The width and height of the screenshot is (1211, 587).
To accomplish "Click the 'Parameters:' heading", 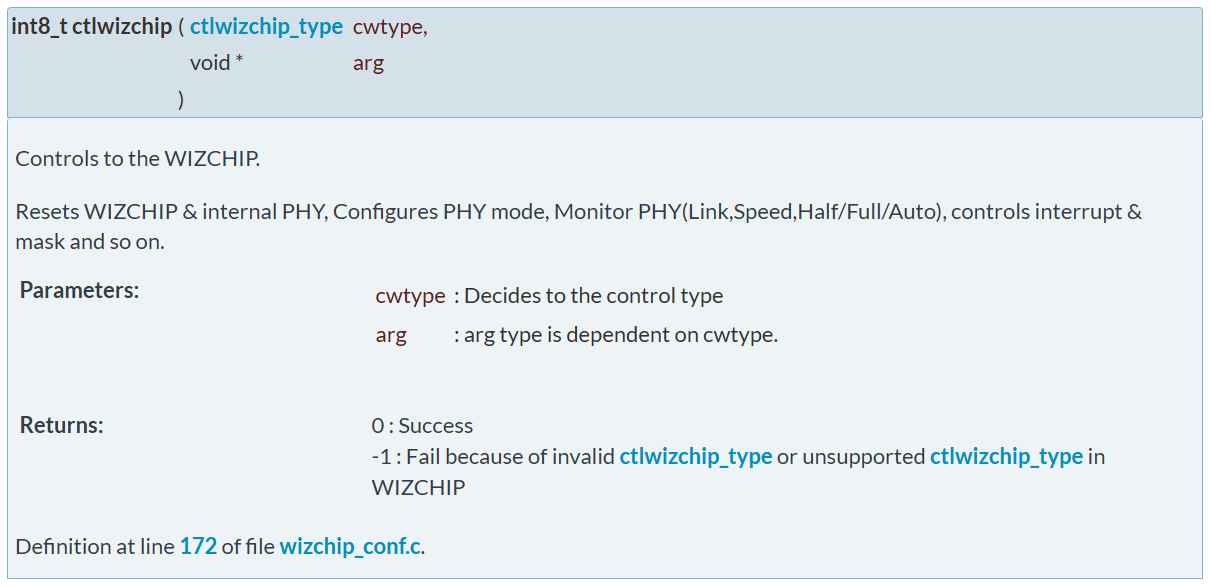I will click(x=79, y=291).
